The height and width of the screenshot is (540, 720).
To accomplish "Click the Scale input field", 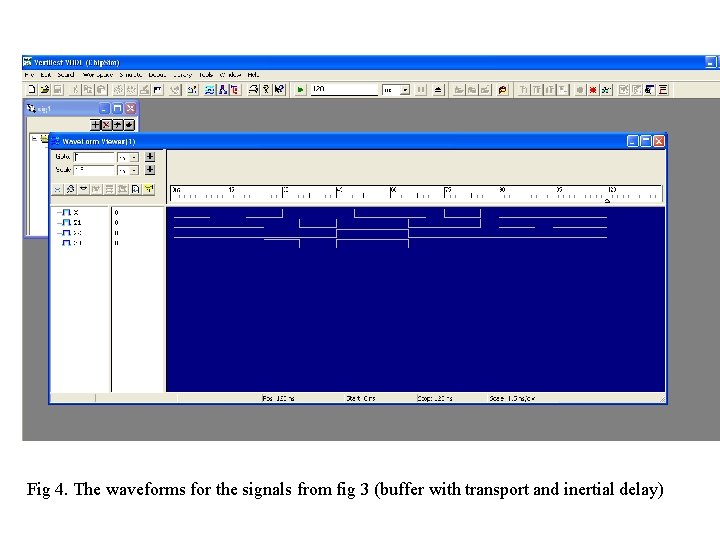I will (94, 170).
